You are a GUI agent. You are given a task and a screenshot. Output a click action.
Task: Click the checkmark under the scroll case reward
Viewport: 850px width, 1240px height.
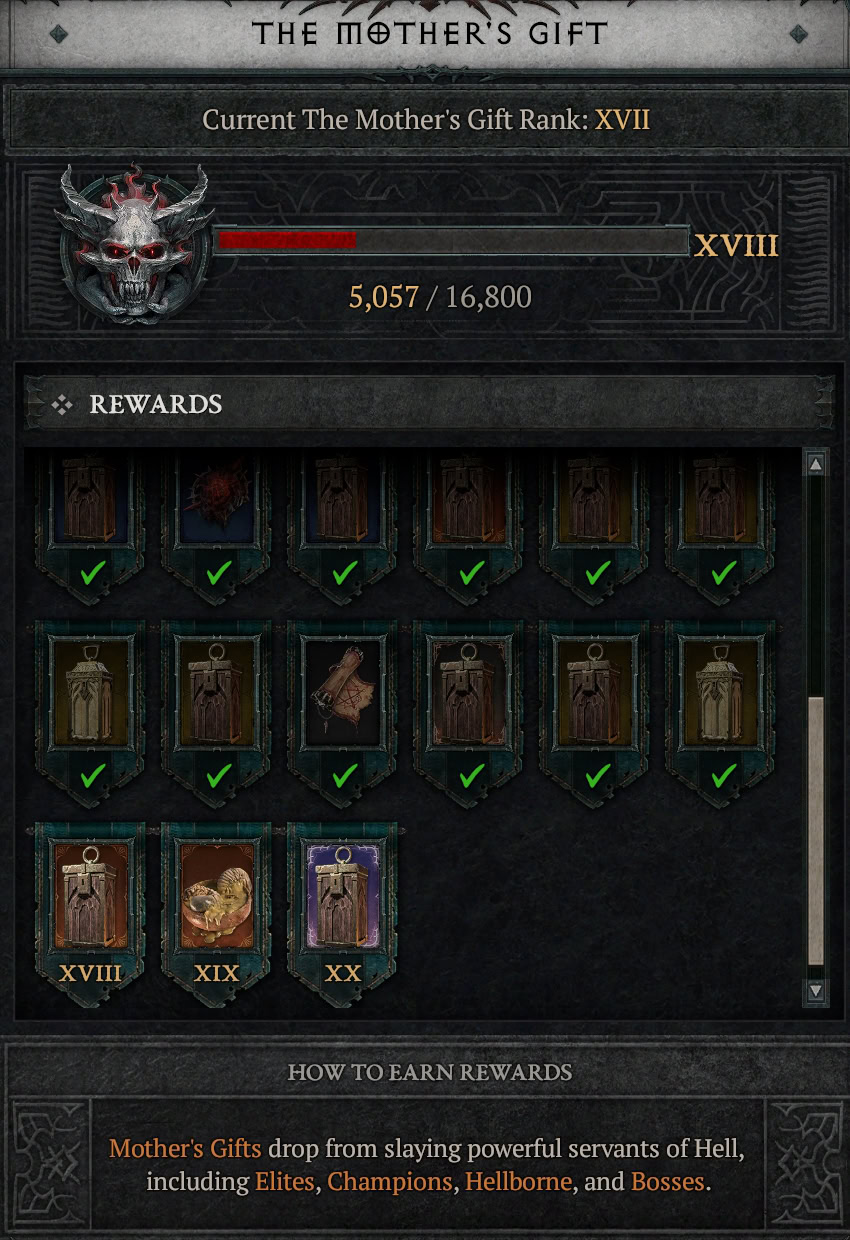click(x=345, y=775)
